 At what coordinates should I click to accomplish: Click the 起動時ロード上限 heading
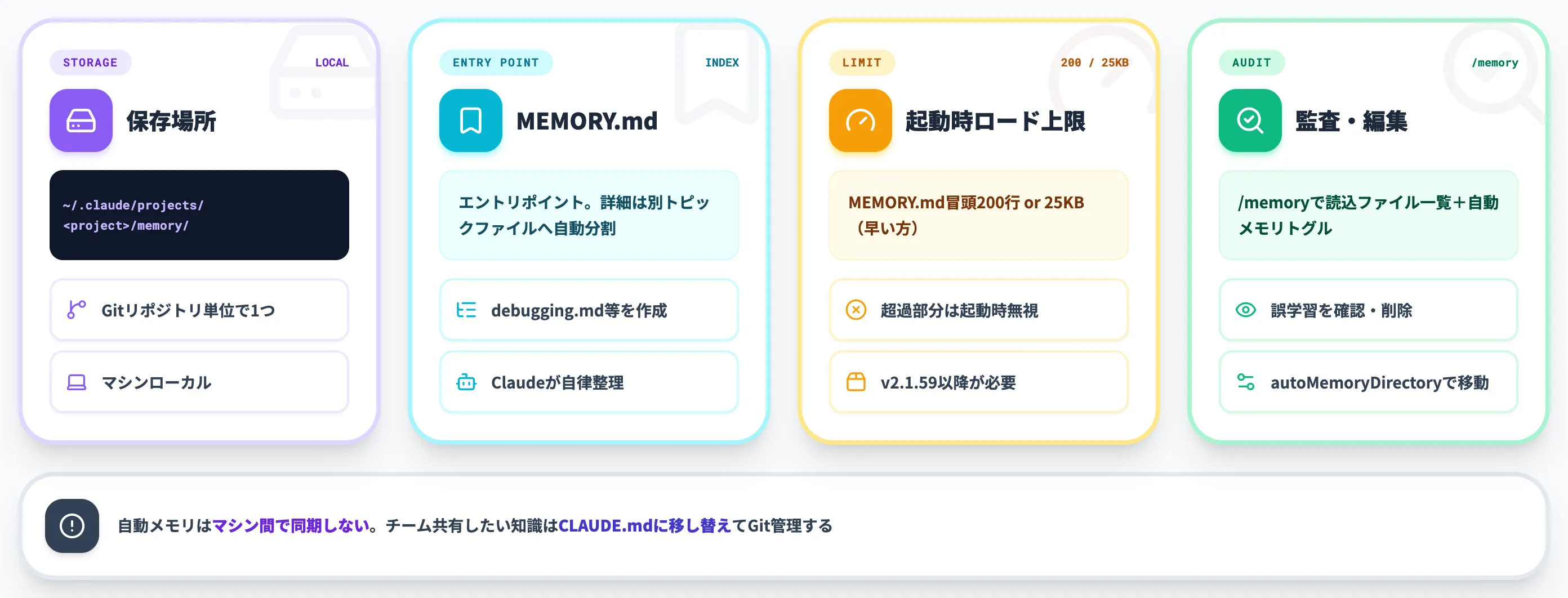tap(995, 121)
